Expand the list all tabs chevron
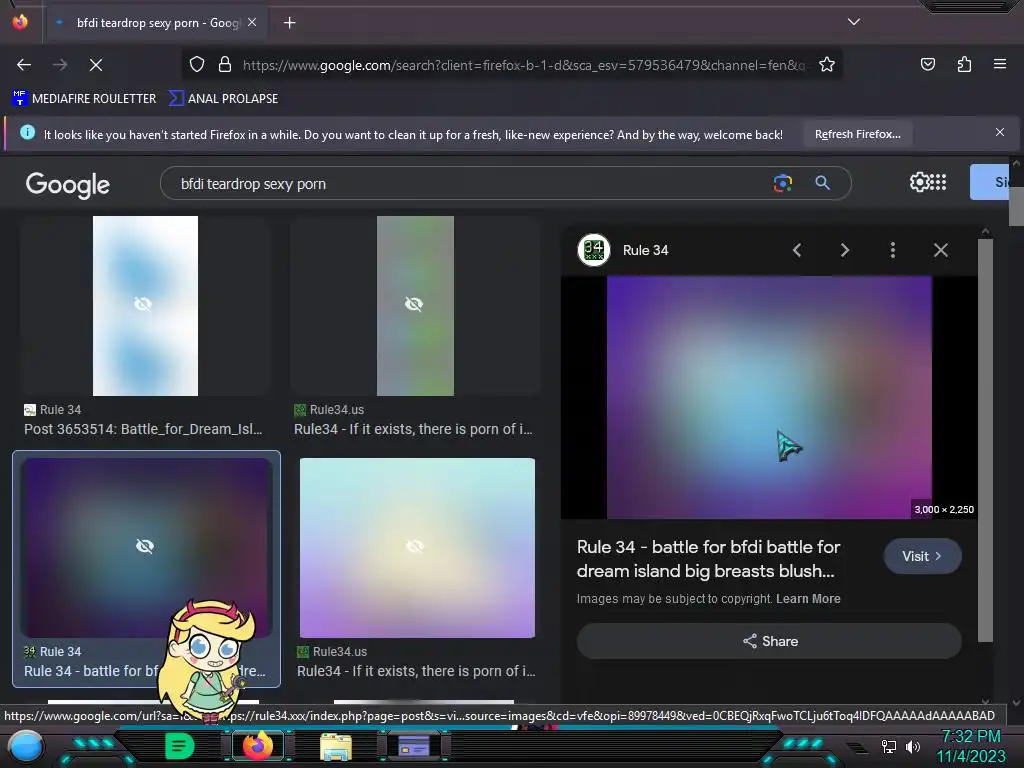The width and height of the screenshot is (1024, 768). point(854,22)
